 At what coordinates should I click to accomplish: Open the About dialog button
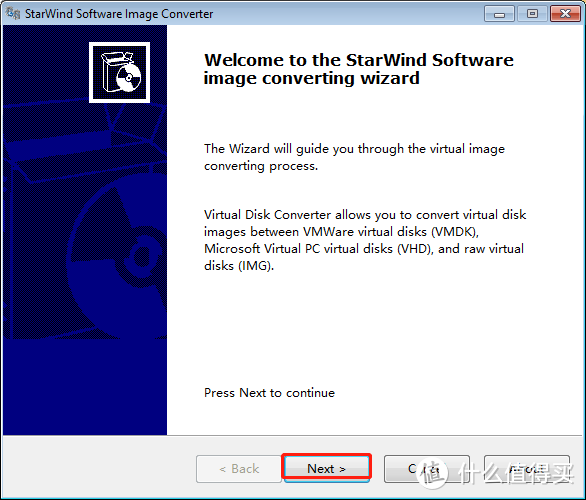(x=527, y=468)
